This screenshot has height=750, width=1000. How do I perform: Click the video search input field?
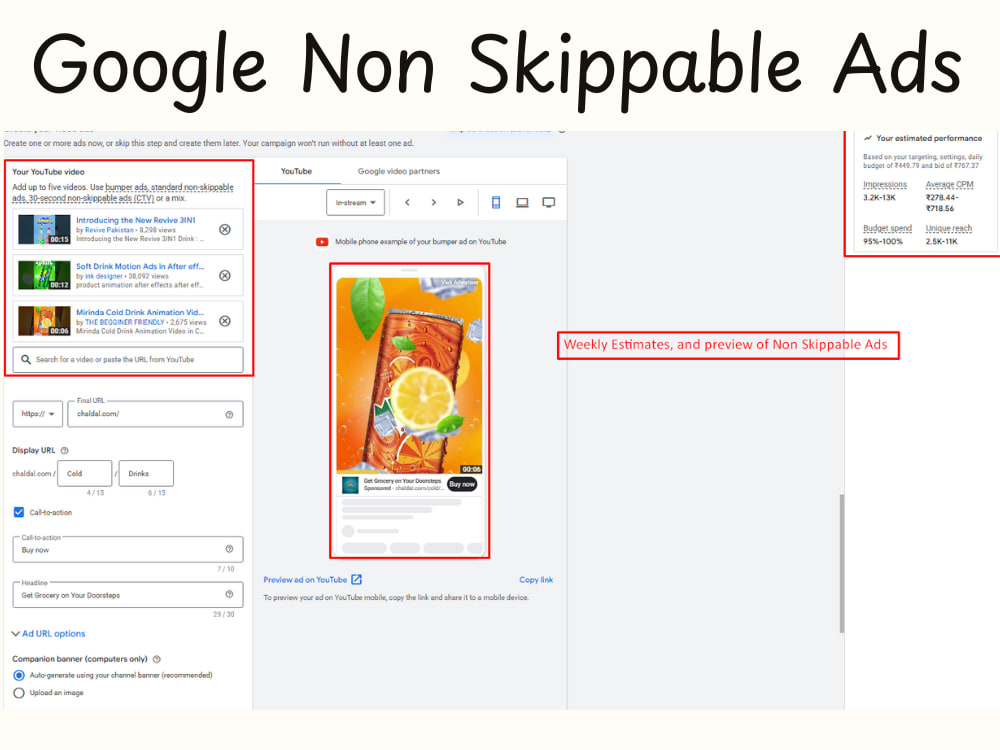[x=128, y=360]
